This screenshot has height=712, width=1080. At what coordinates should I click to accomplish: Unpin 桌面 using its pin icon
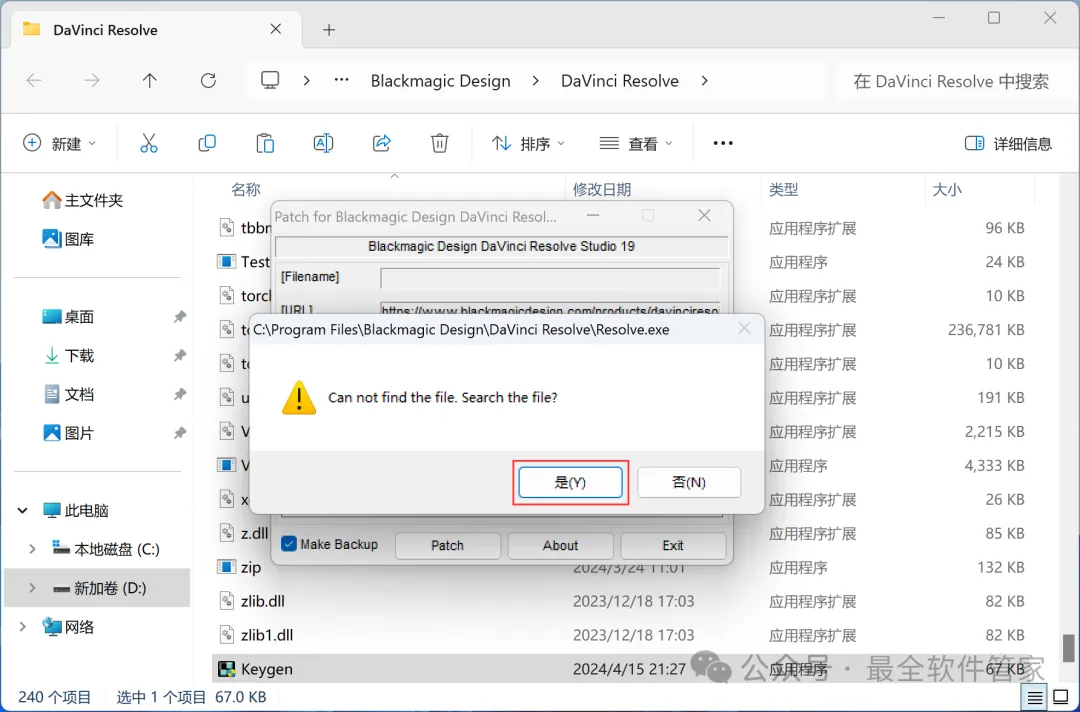180,317
